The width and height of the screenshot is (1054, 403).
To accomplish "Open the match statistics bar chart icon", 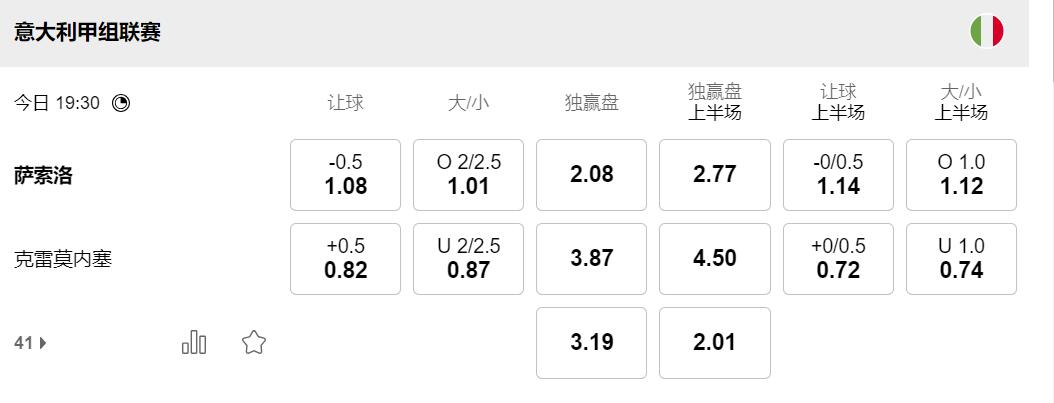I will (194, 343).
